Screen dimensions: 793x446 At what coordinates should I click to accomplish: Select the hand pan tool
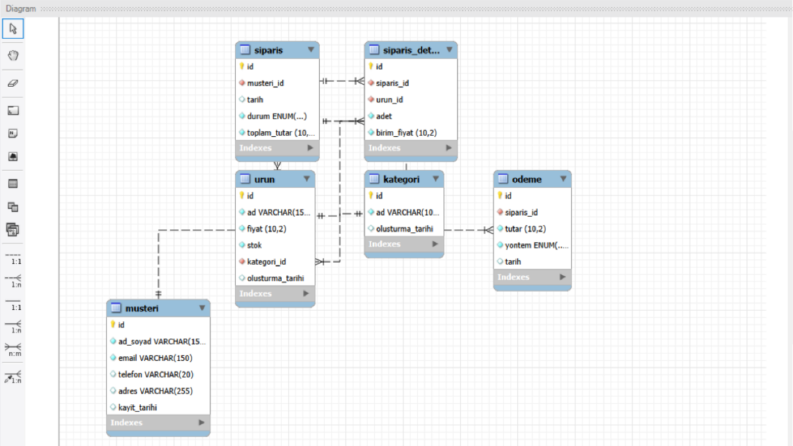coord(13,56)
